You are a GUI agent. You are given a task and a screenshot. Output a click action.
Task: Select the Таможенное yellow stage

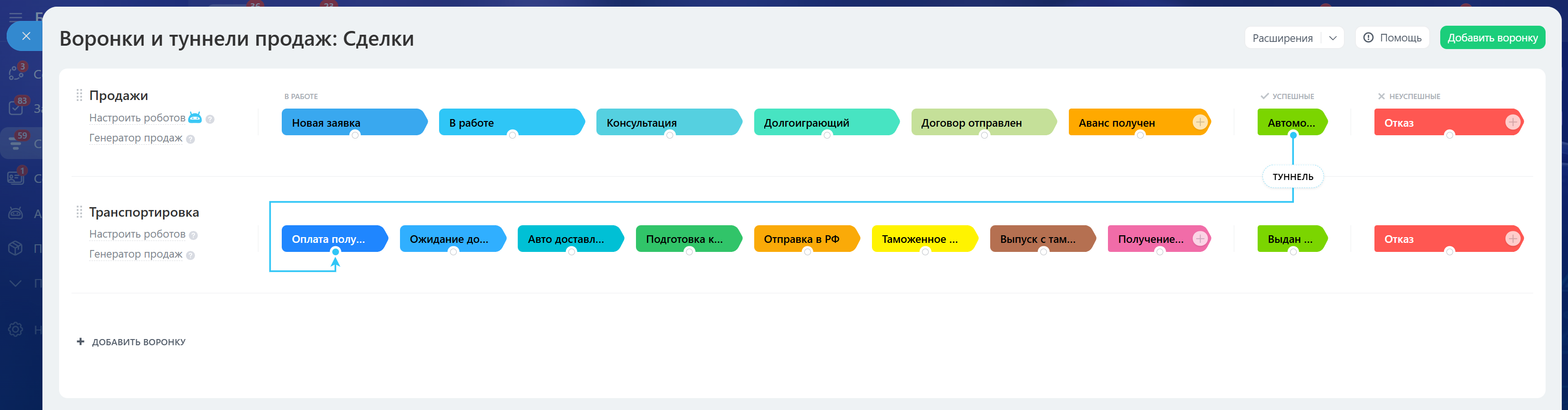tap(924, 239)
